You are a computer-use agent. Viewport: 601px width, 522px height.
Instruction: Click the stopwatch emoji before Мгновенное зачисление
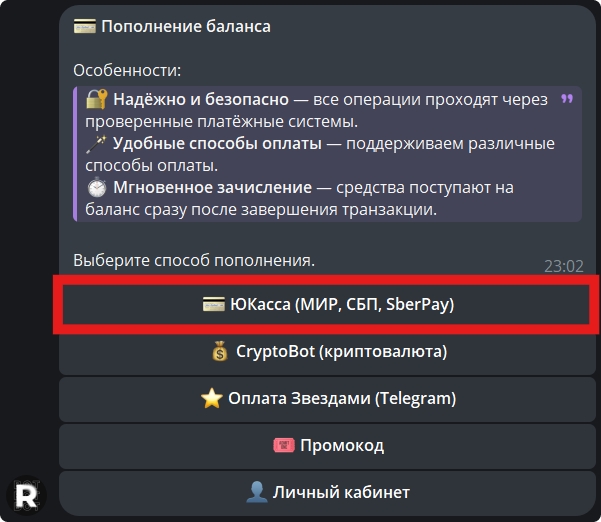pos(97,188)
